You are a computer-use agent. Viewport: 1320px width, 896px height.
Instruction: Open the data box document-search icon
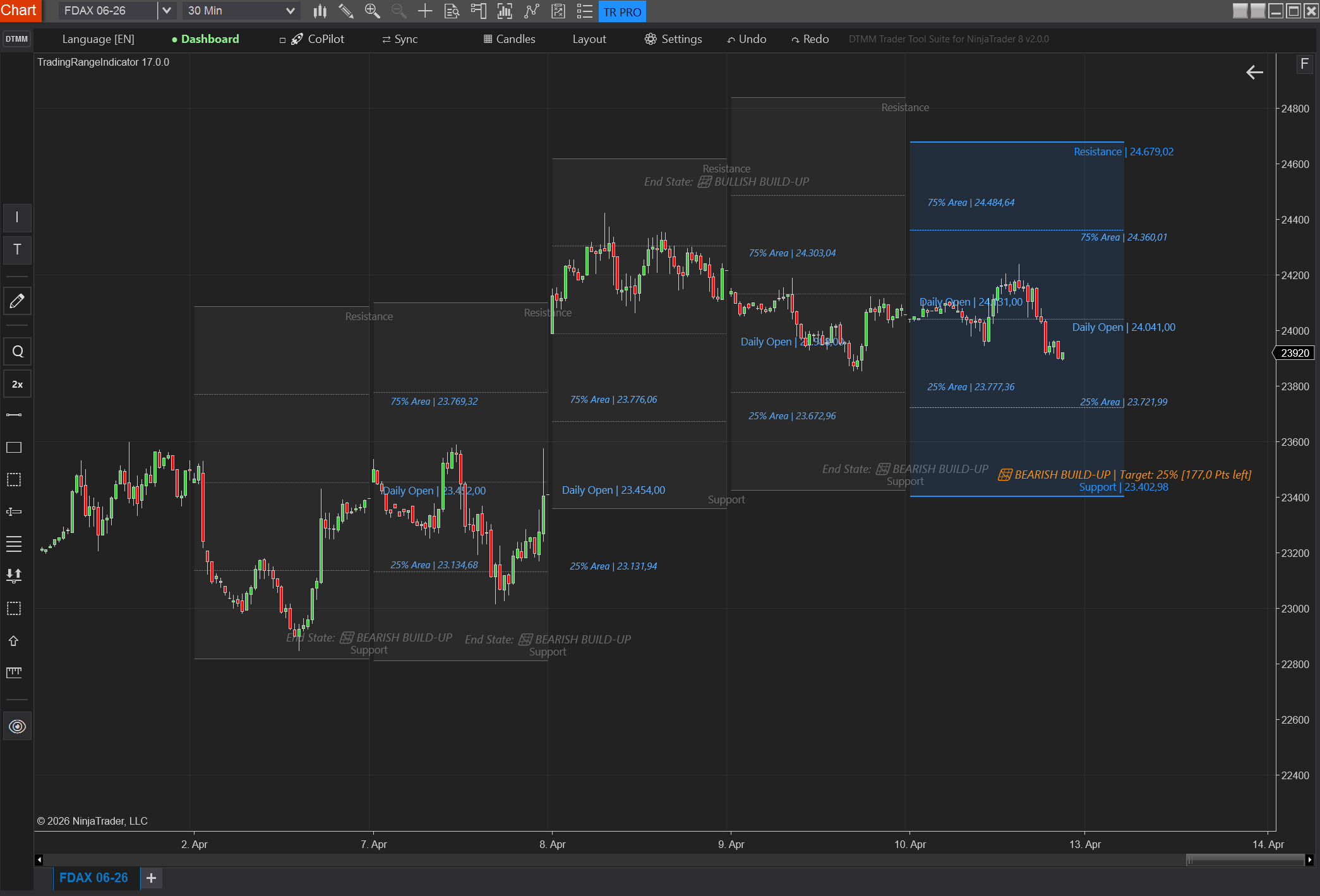point(452,11)
